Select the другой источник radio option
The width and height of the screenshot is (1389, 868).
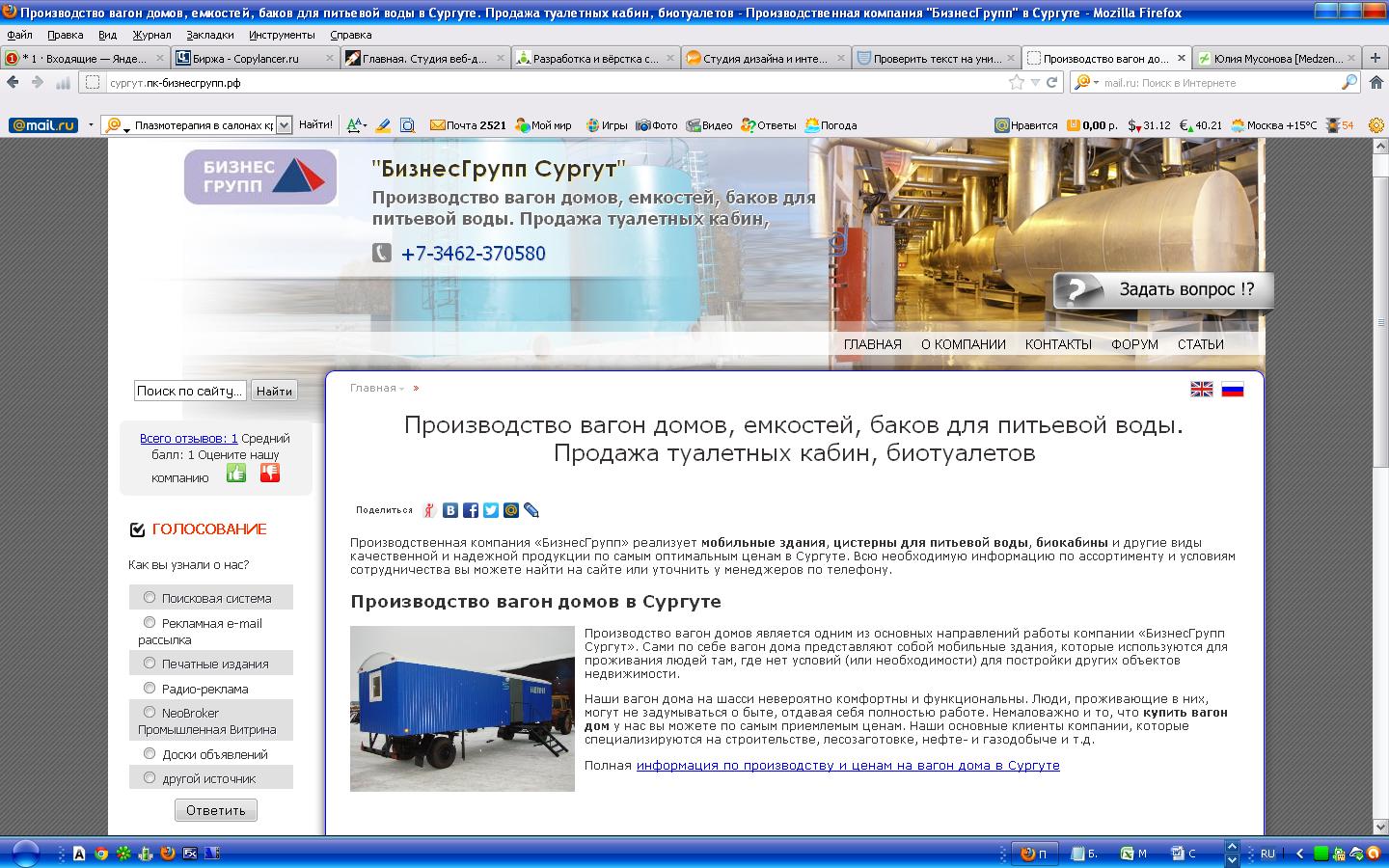[150, 777]
